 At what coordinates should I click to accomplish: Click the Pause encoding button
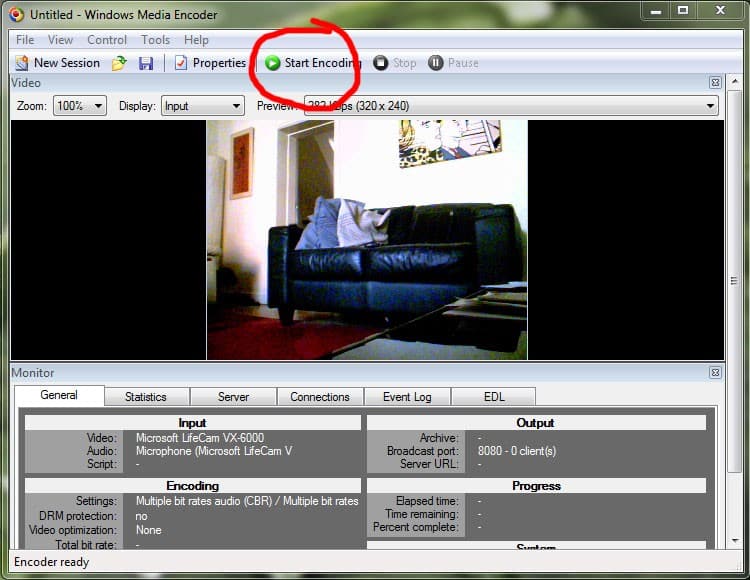452,63
